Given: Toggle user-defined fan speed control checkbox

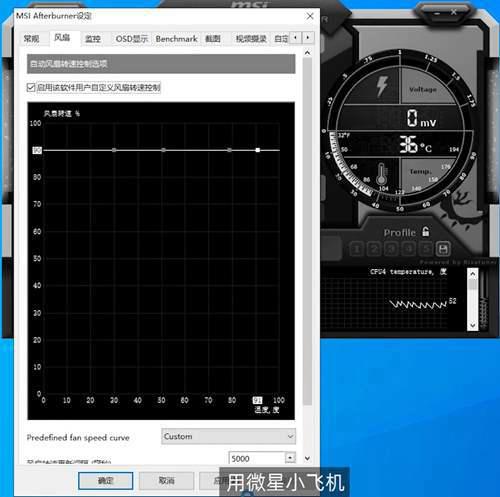Looking at the screenshot, I should [x=31, y=88].
